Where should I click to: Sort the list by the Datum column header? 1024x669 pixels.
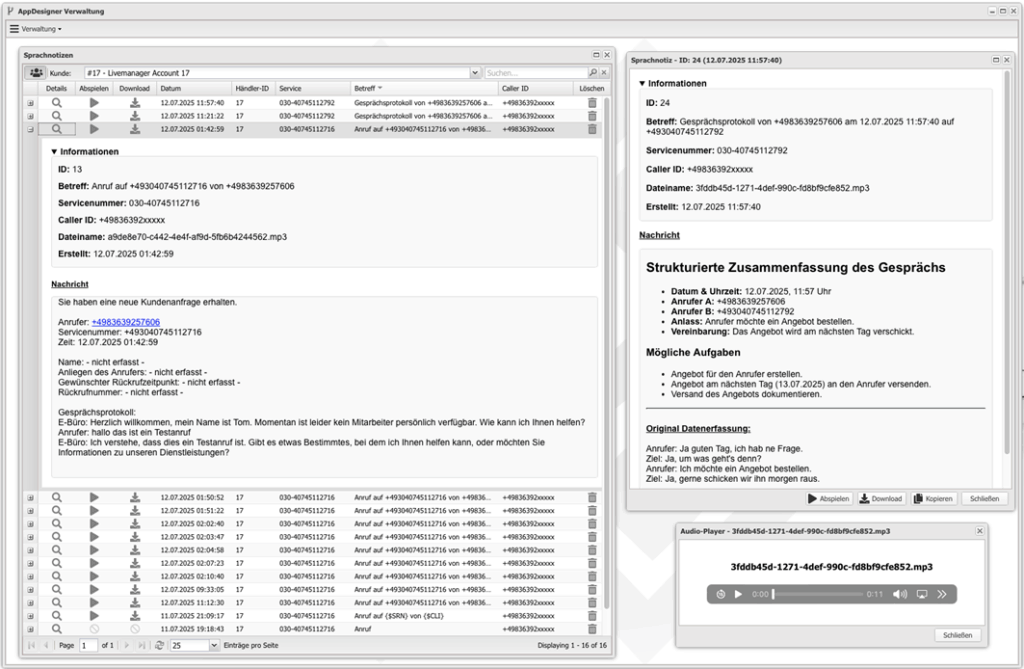(x=192, y=88)
